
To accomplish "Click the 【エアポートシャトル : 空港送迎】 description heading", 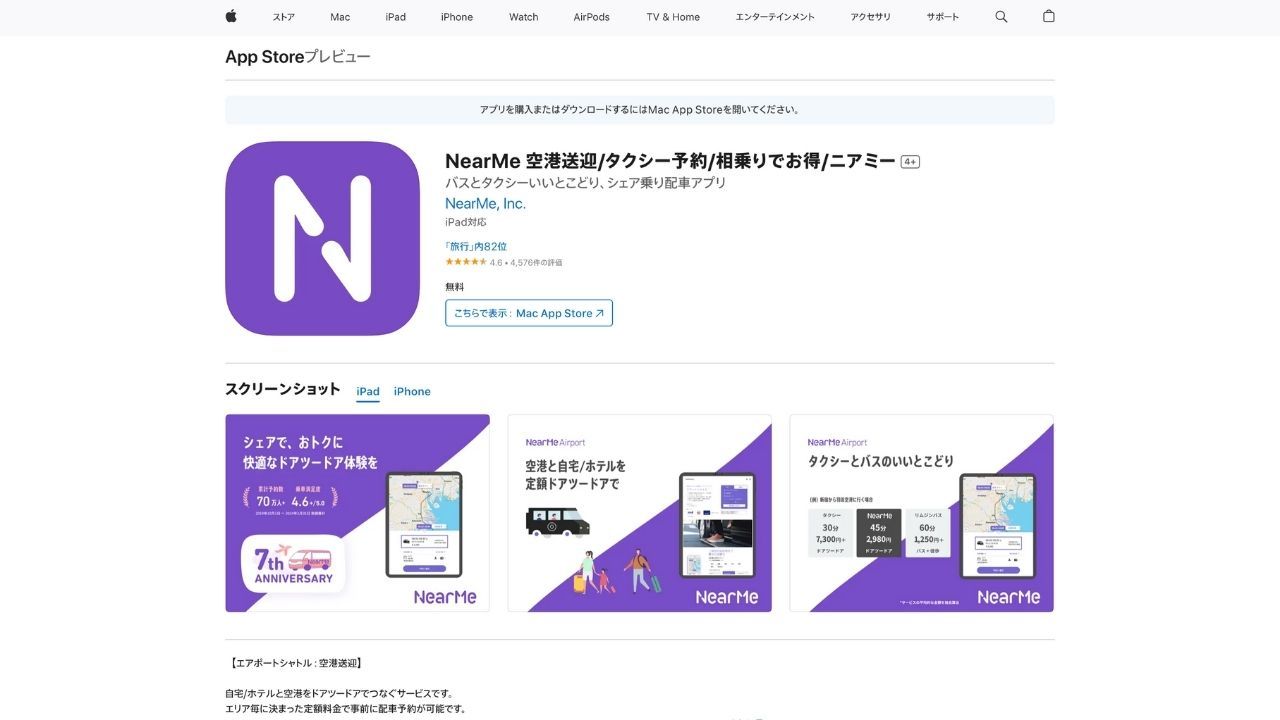I will (x=295, y=663).
